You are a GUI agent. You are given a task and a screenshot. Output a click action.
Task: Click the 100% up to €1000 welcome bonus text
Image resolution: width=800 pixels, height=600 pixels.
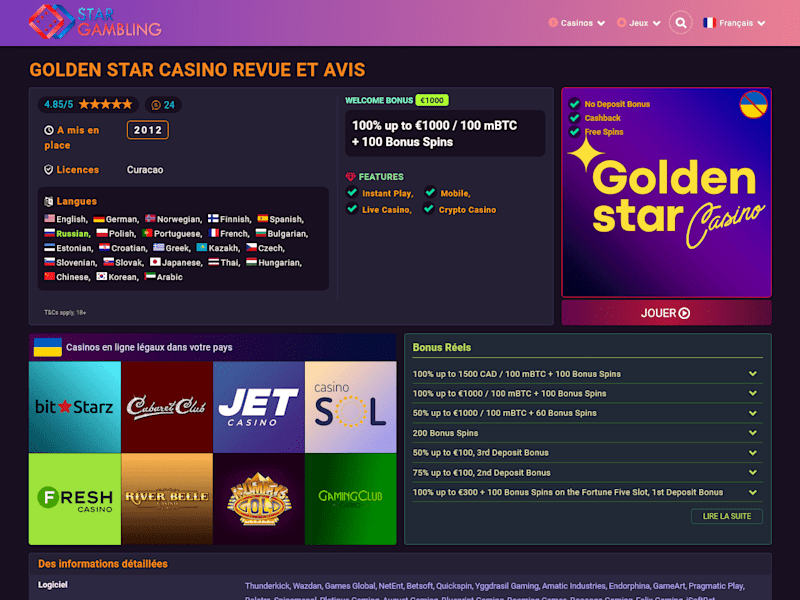(434, 134)
